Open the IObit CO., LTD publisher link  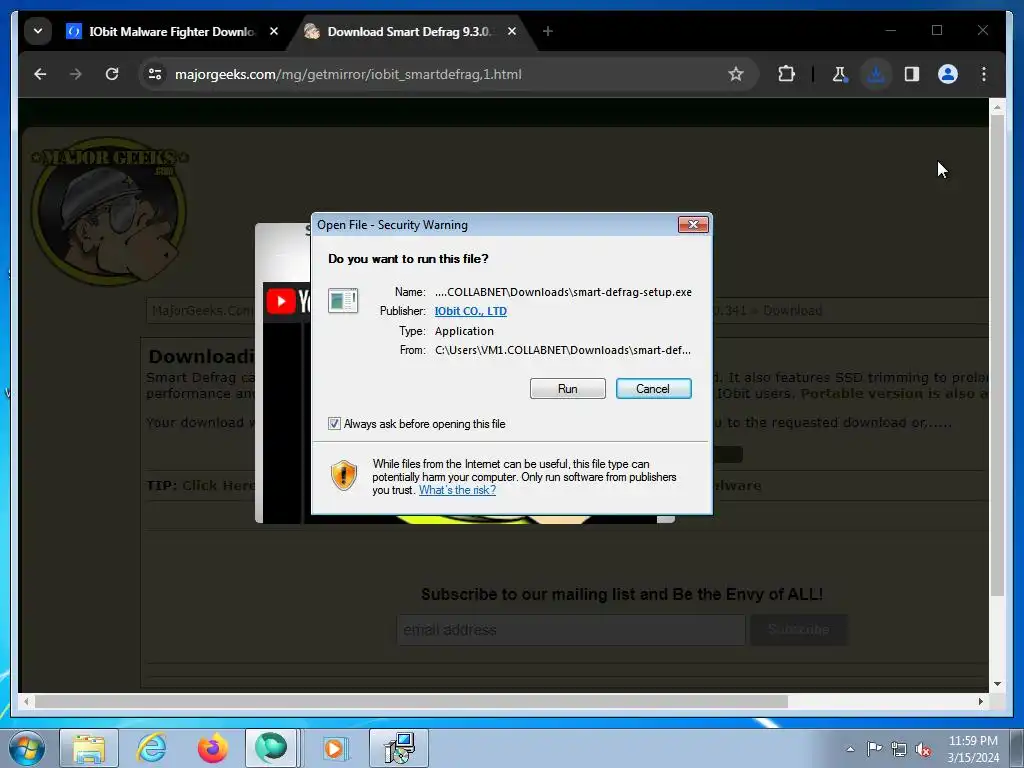coord(471,311)
